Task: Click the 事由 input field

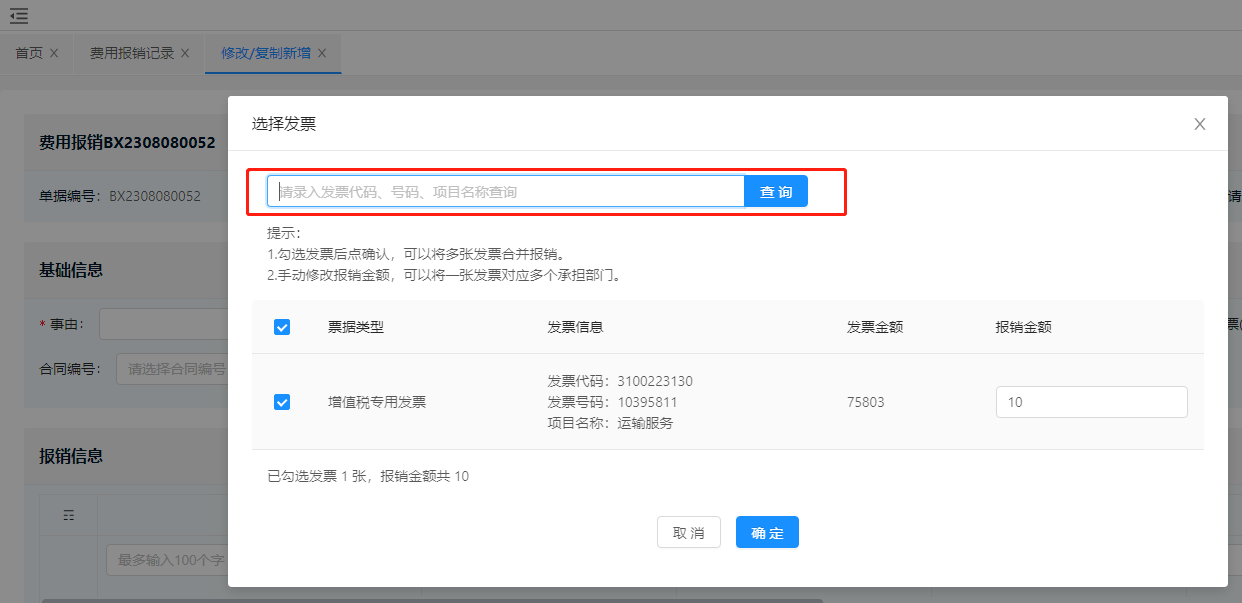Action: click(164, 324)
